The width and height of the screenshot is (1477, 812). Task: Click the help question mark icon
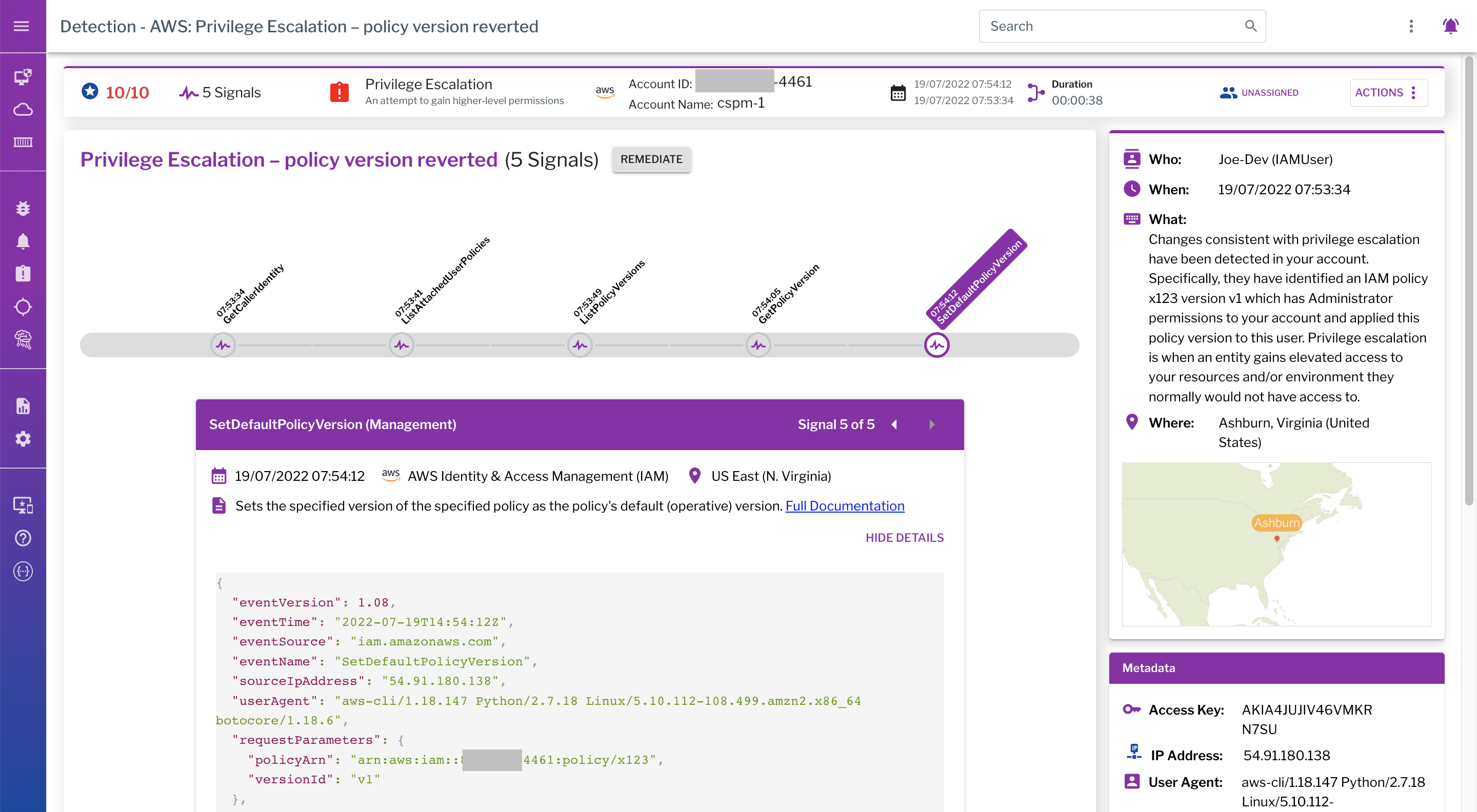pyautogui.click(x=23, y=538)
